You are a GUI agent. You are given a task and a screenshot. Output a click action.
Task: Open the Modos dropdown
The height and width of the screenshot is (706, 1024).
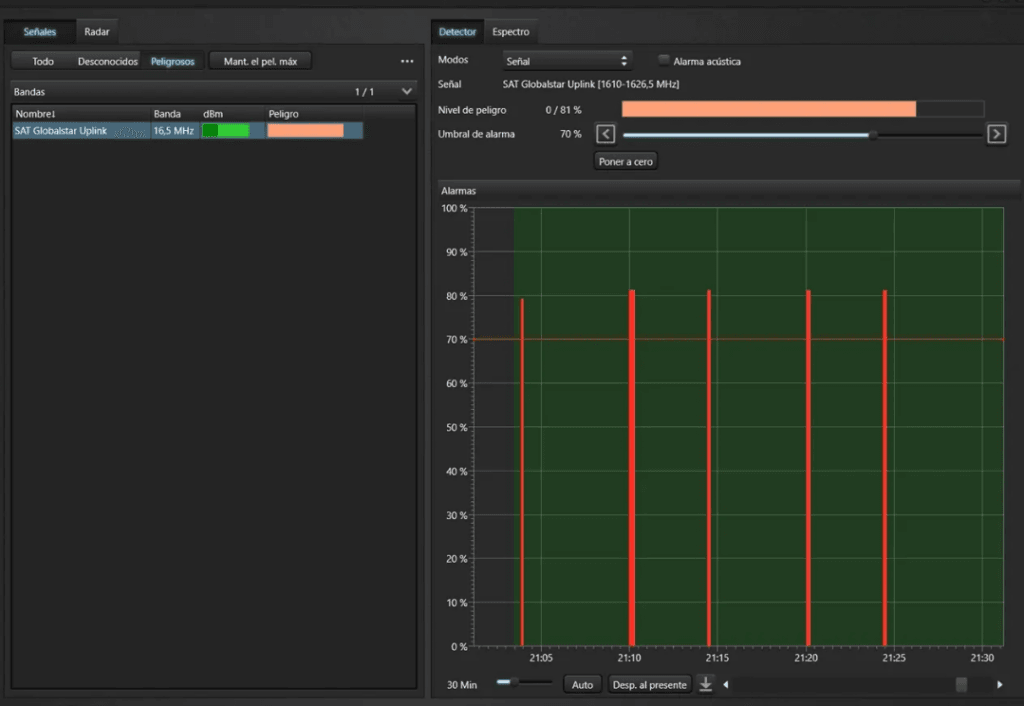[x=567, y=61]
